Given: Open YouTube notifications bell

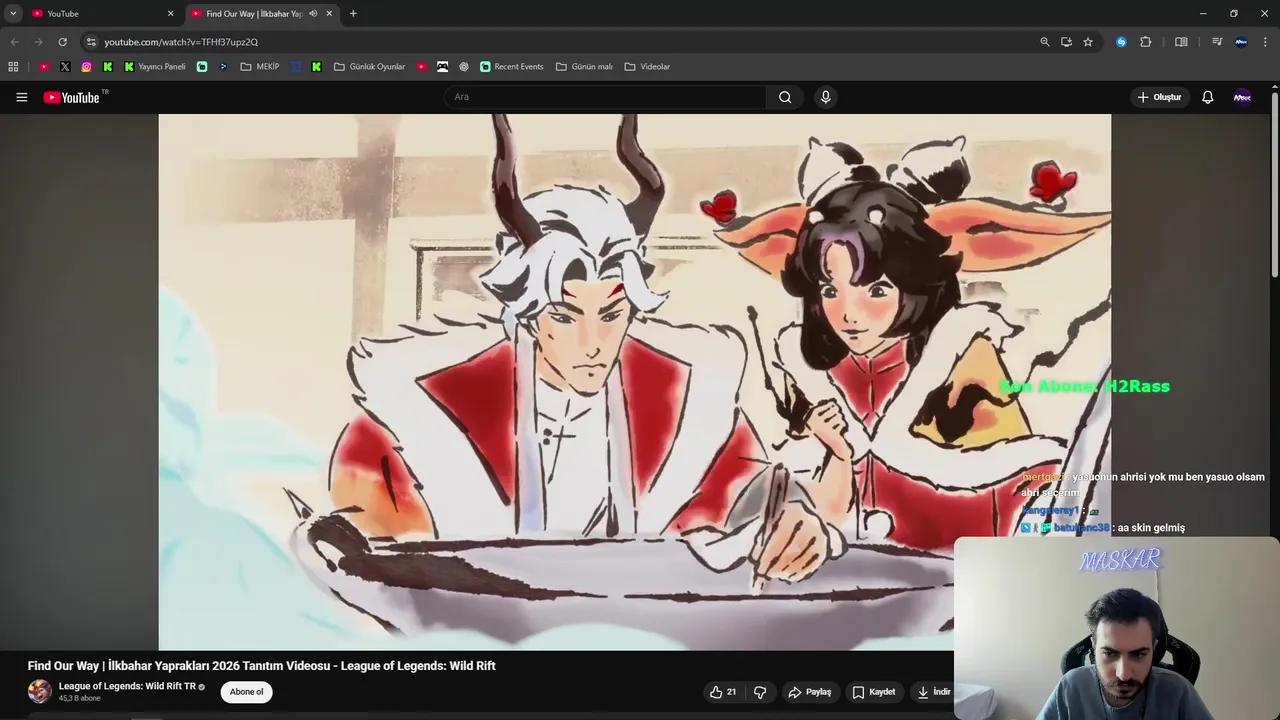Looking at the screenshot, I should pos(1207,97).
